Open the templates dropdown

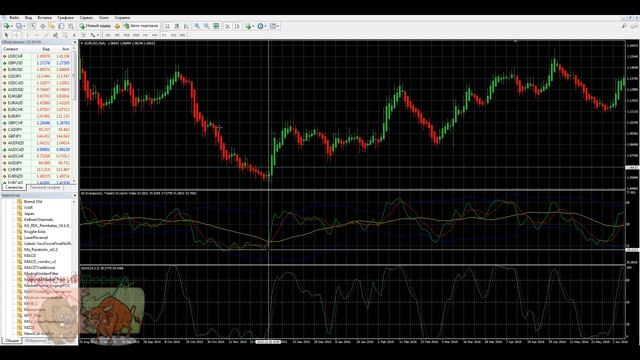coord(274,26)
